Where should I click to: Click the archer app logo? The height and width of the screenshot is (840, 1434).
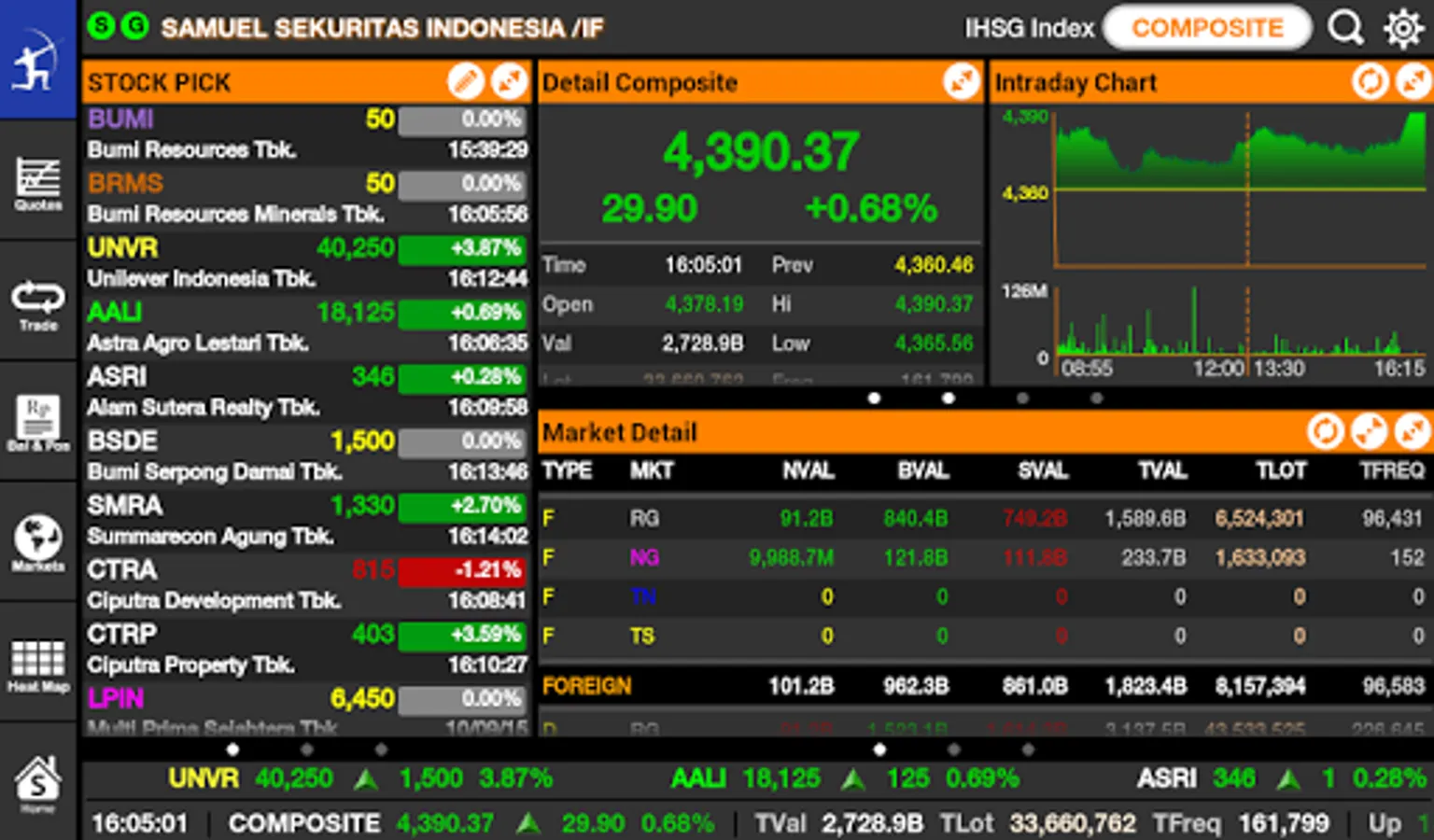37,59
